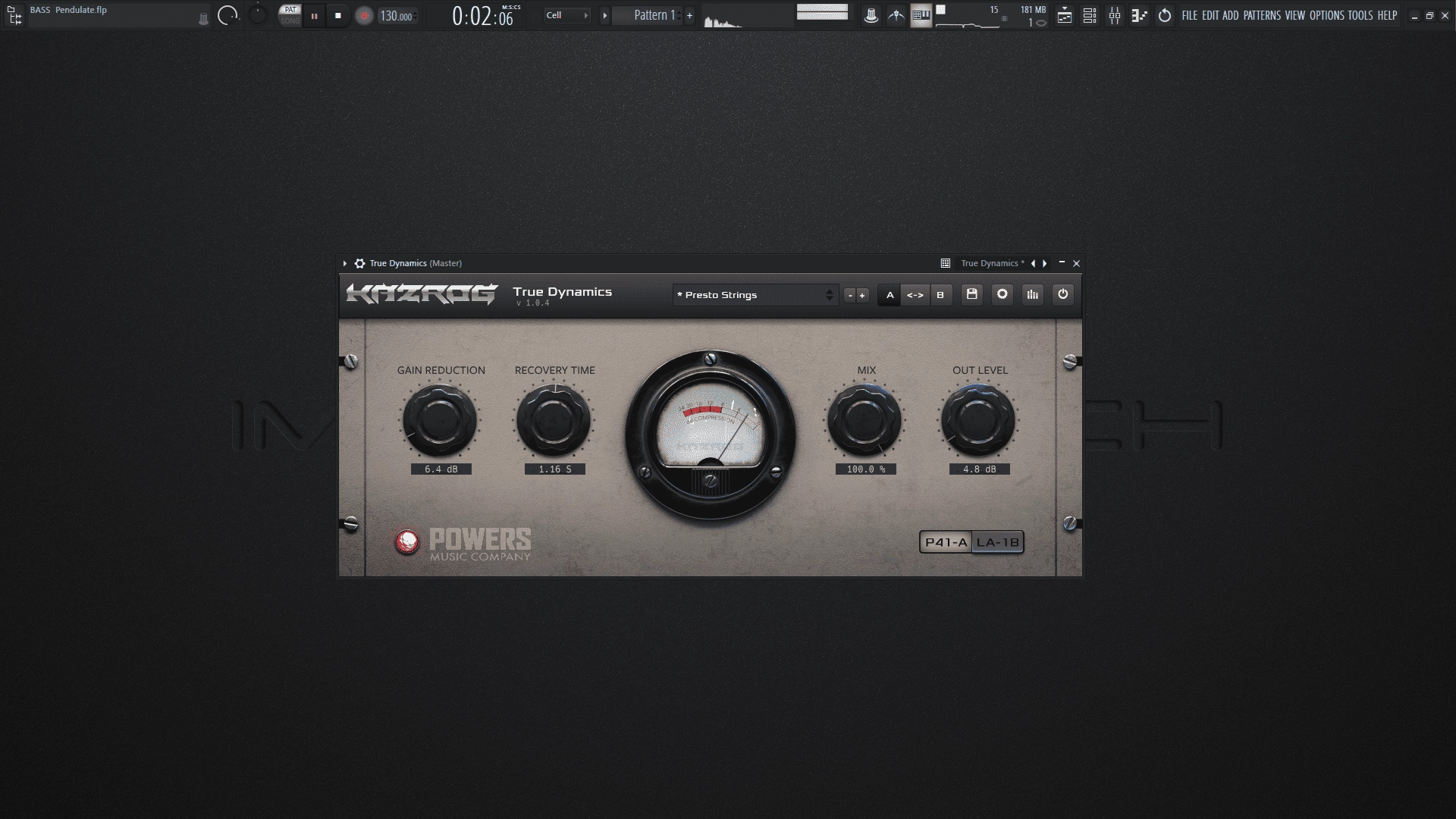Viewport: 1456px width, 819px height.
Task: Open the Cell snap dropdown
Action: (566, 15)
